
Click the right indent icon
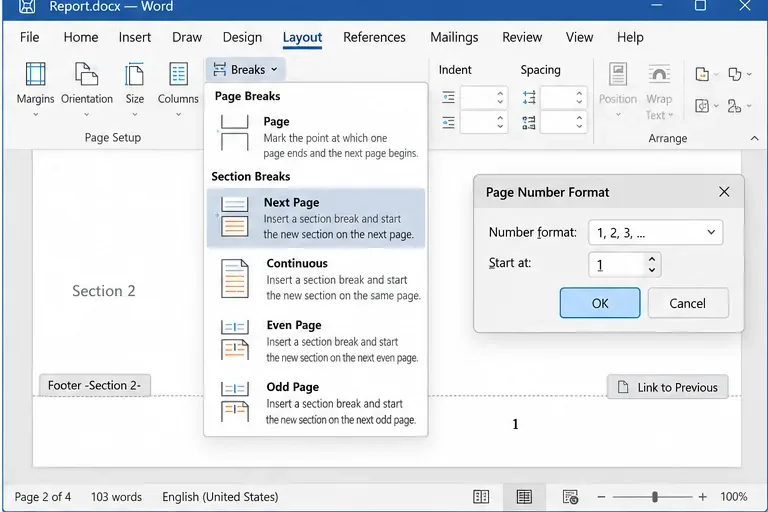(449, 122)
